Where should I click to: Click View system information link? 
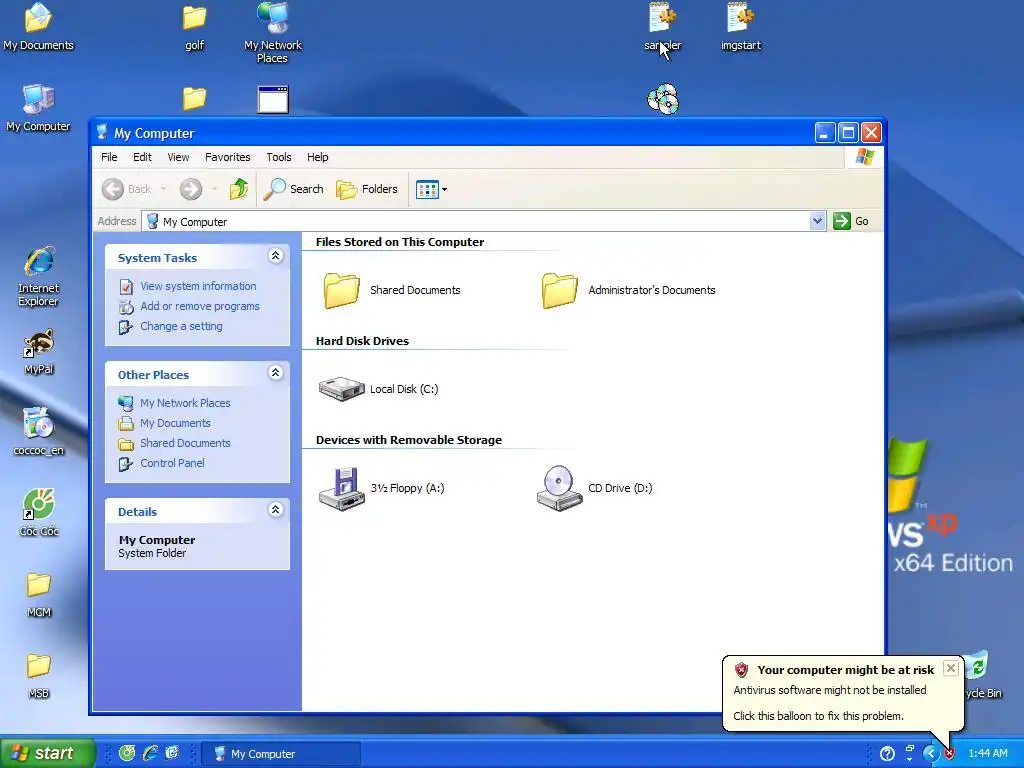pos(198,286)
